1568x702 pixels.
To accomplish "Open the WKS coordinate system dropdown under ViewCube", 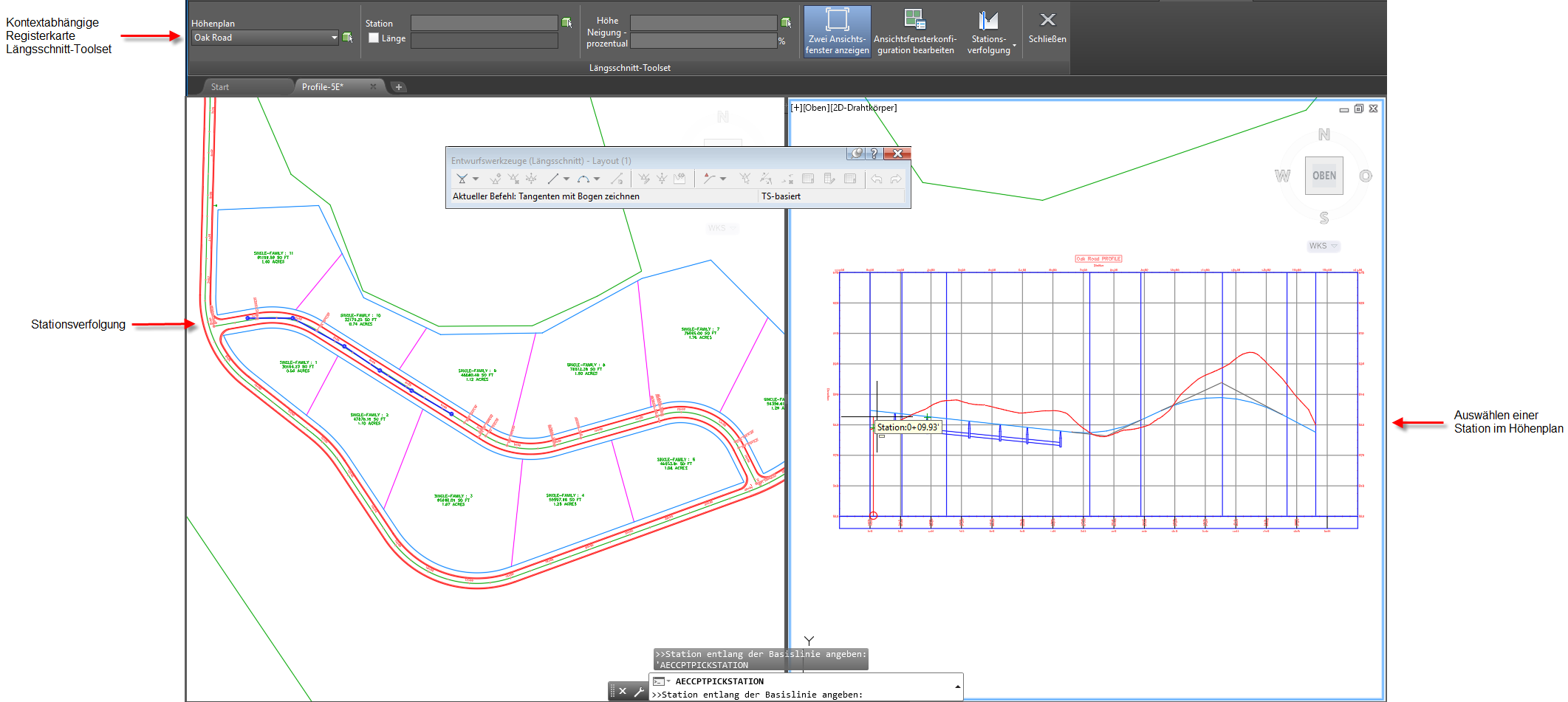I will 1323,246.
